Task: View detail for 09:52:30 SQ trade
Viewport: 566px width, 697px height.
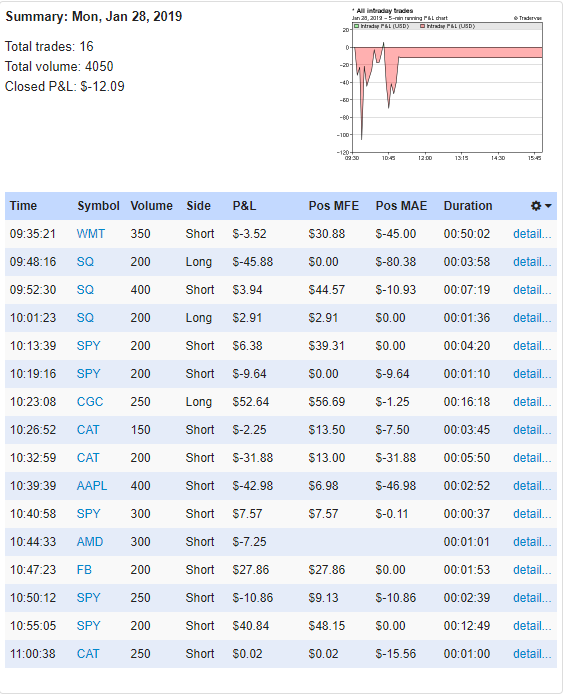Action: (532, 290)
